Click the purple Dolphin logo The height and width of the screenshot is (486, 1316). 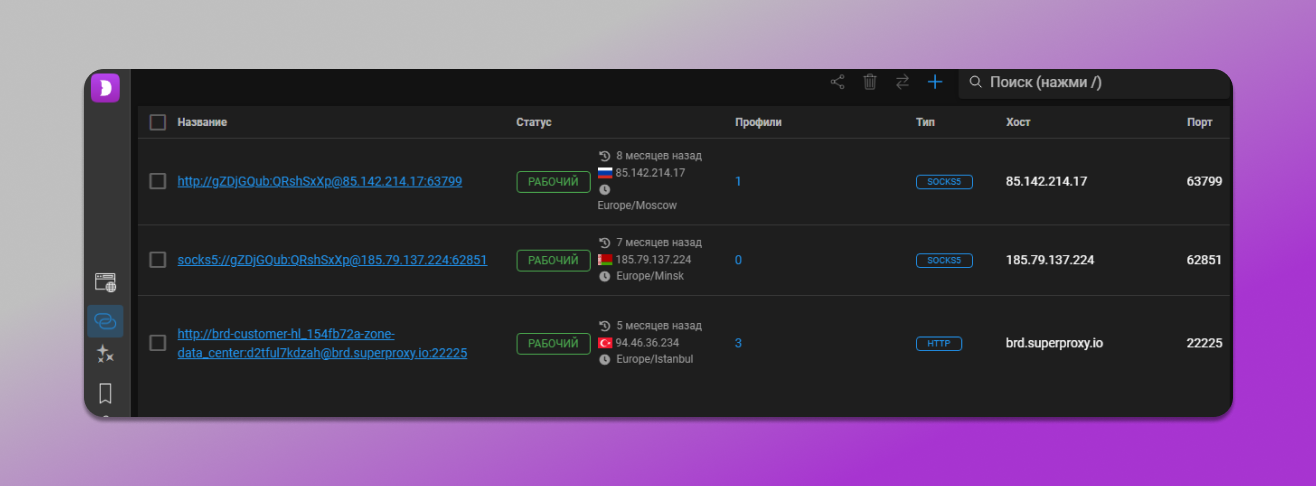pyautogui.click(x=105, y=88)
